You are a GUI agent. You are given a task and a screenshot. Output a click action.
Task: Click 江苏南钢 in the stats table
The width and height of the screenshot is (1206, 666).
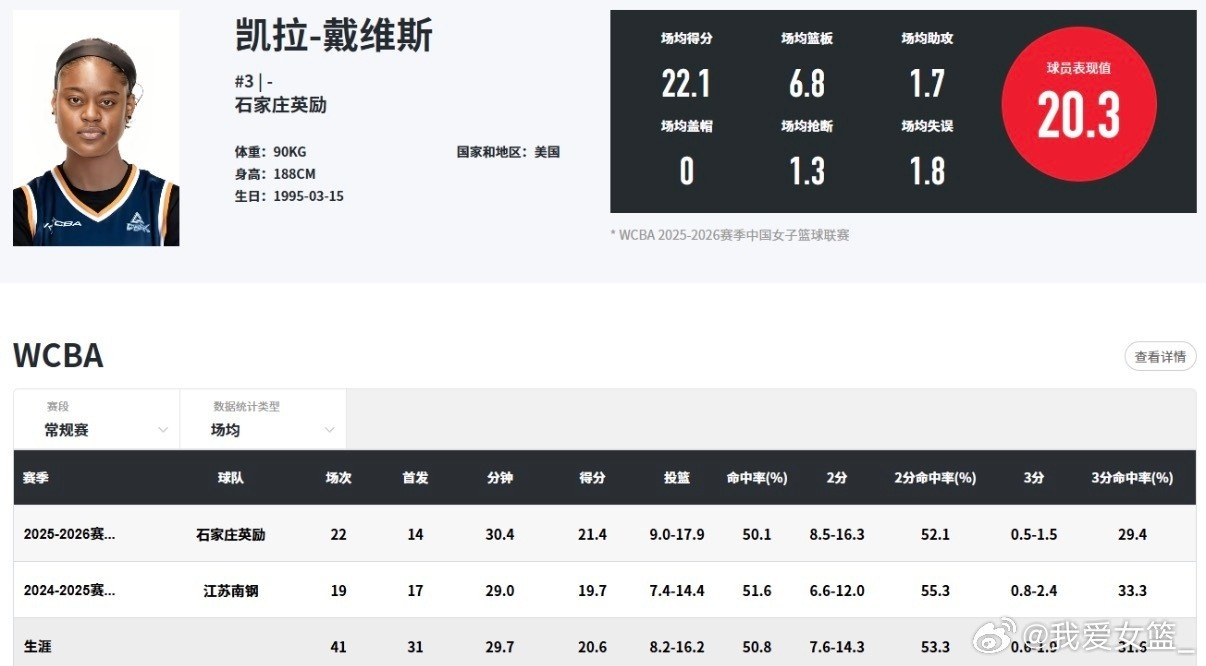tap(231, 590)
